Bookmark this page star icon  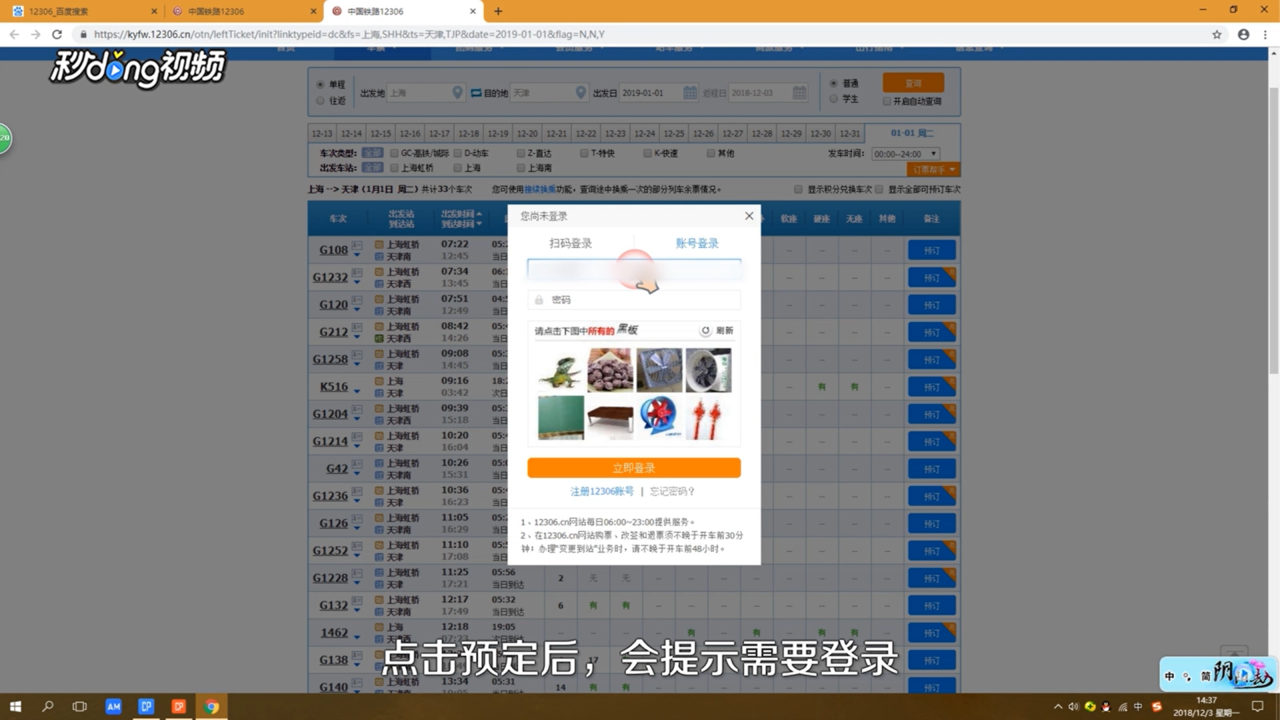[x=1217, y=34]
